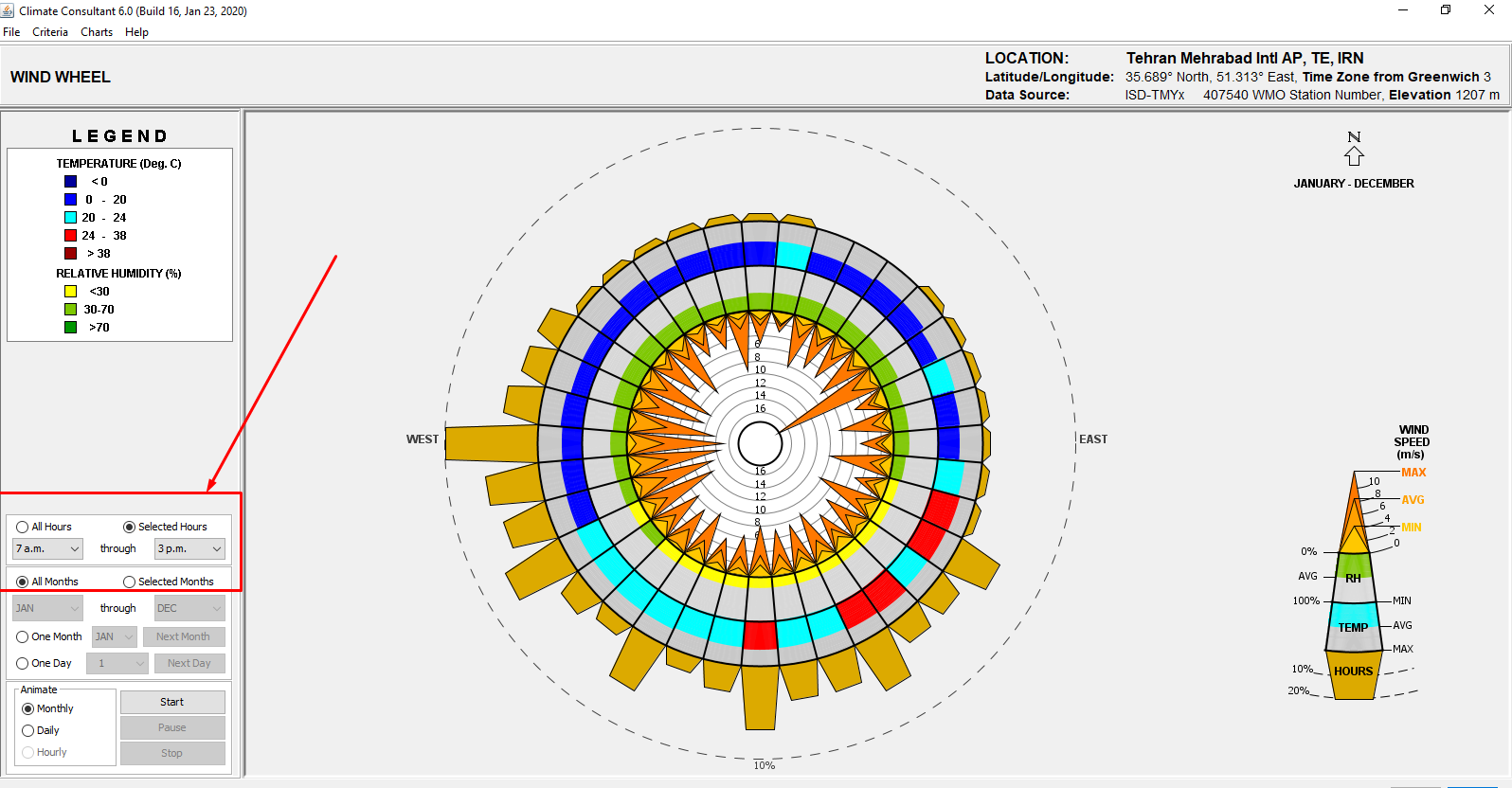Click the Next Month button
1512x788 pixels.
184,636
